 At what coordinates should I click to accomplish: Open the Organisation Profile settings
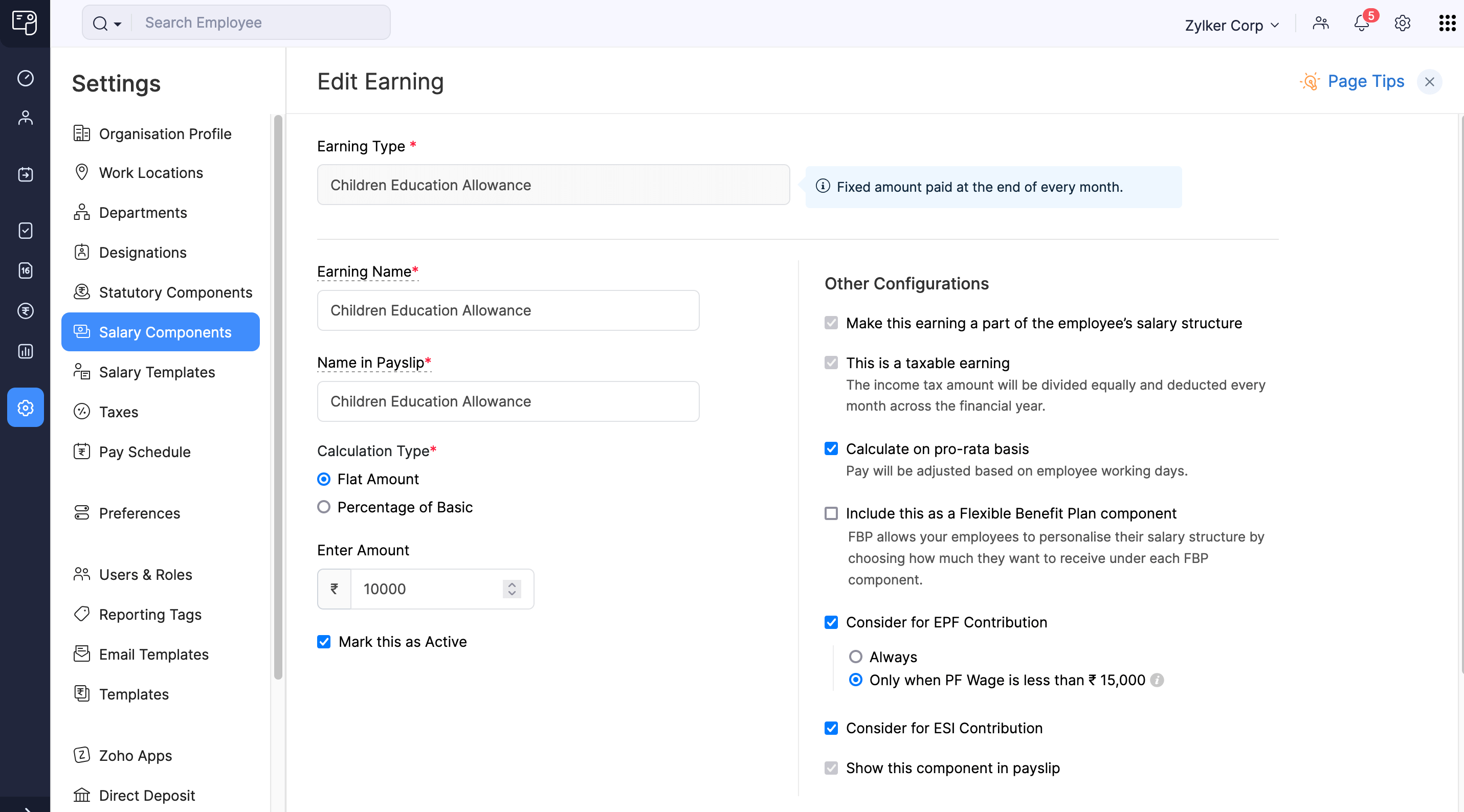click(165, 132)
